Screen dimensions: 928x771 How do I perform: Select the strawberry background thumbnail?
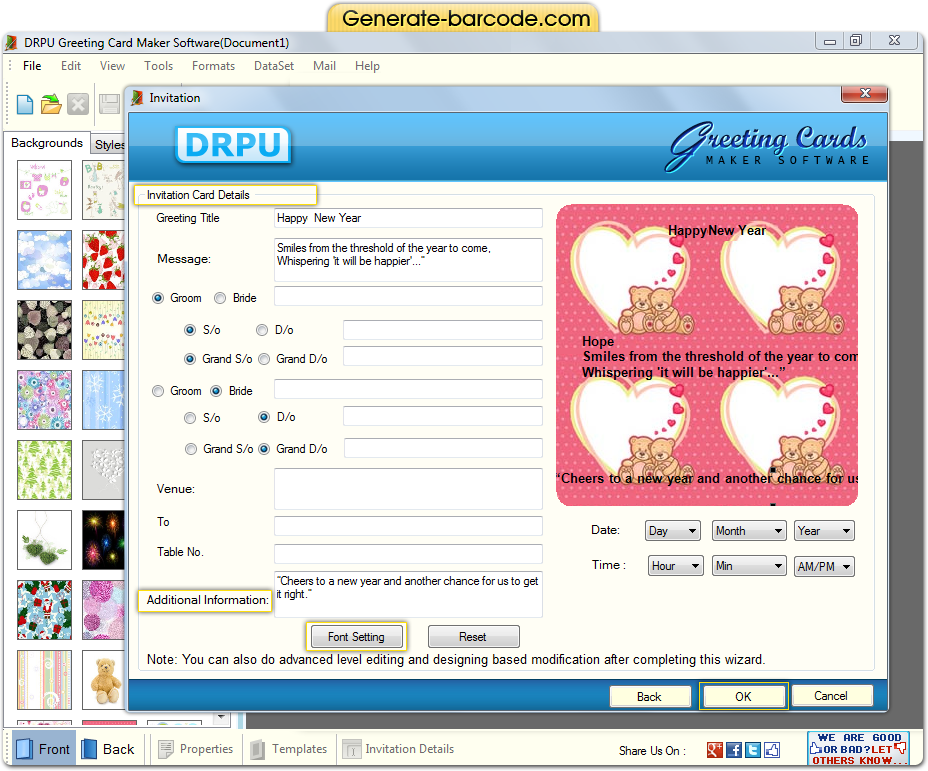pos(104,260)
